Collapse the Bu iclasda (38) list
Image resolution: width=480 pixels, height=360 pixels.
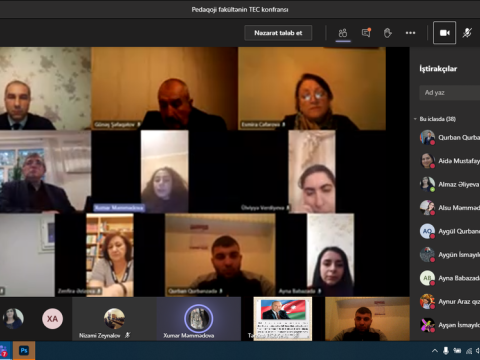[x=415, y=119]
